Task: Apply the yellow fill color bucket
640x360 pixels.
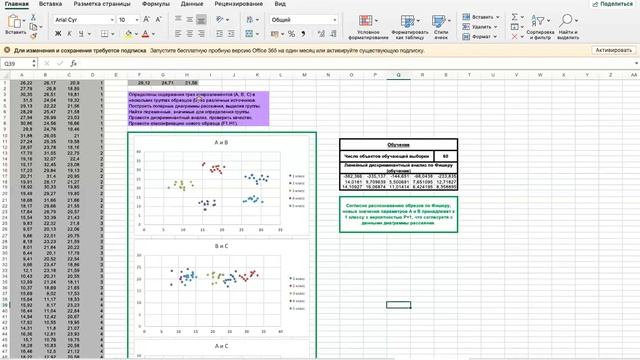Action: pyautogui.click(x=128, y=34)
